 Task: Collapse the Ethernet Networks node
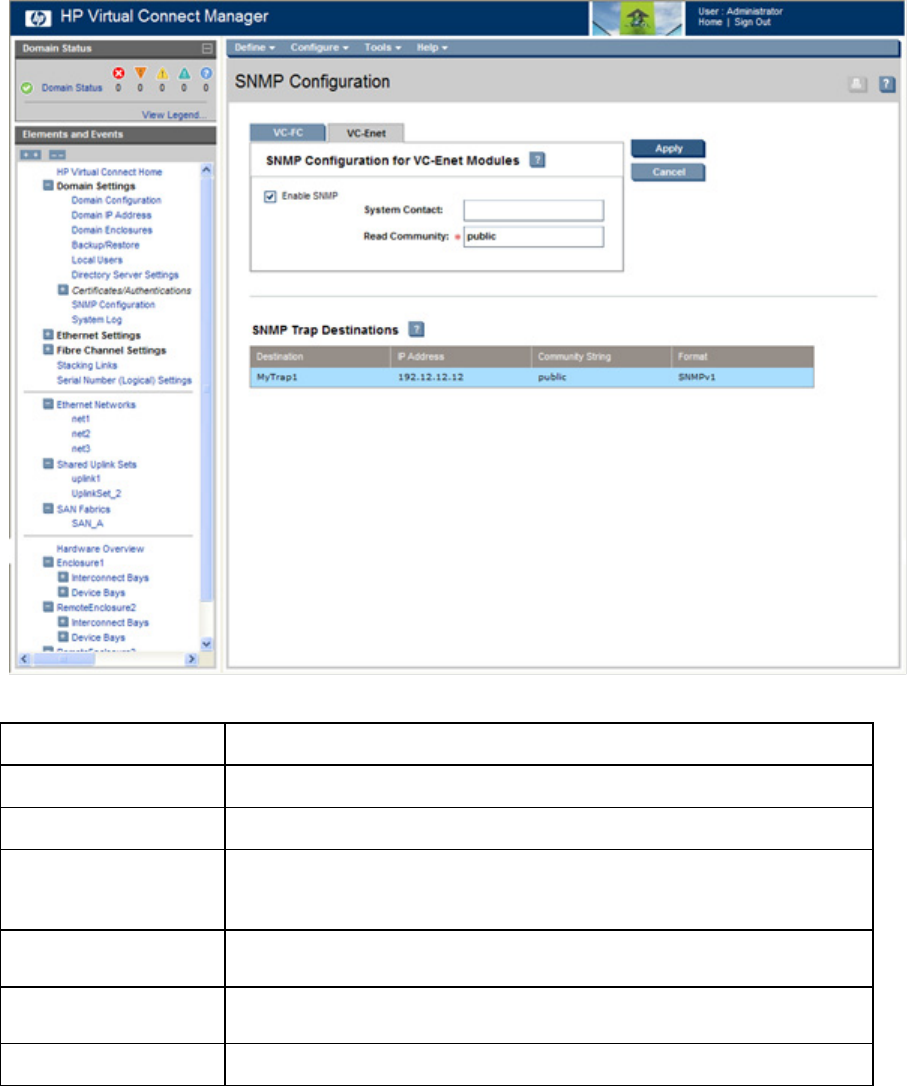48,404
